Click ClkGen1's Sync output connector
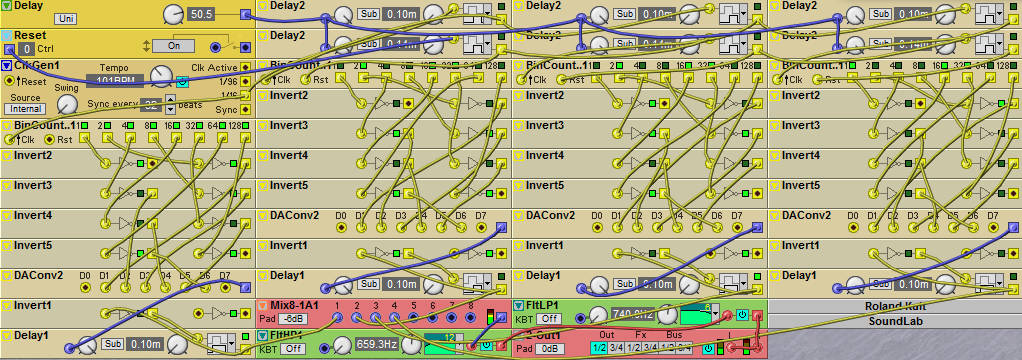This screenshot has width=1022, height=360. coord(245,109)
